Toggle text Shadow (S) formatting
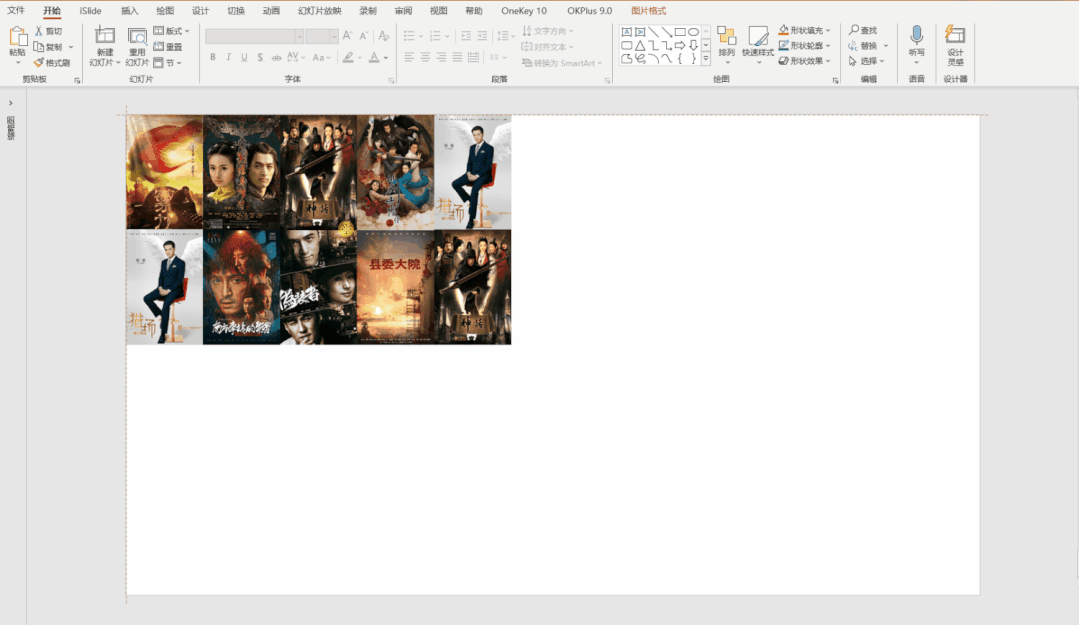Viewport: 1079px width, 625px height. [x=260, y=57]
